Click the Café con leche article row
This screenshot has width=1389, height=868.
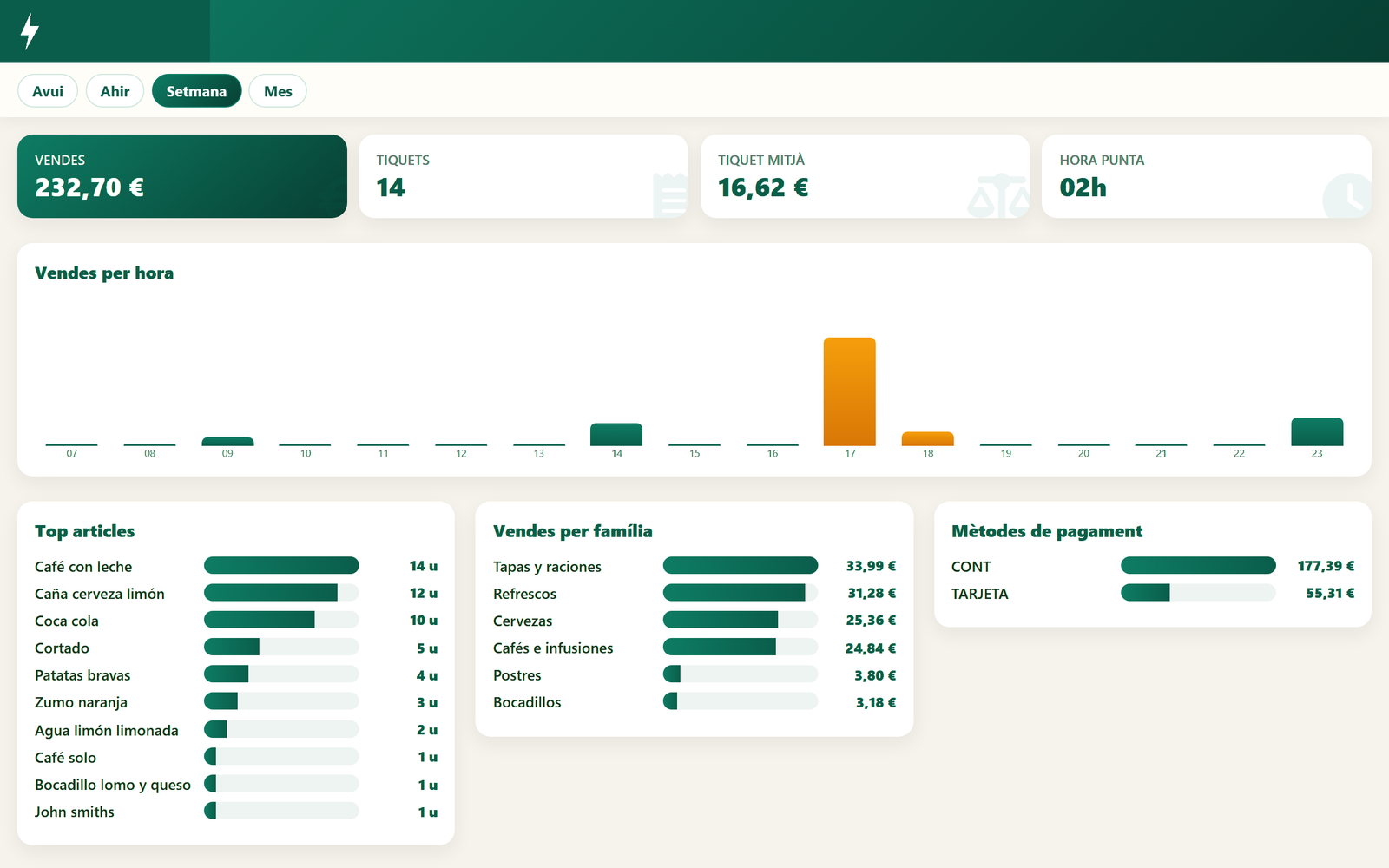click(x=236, y=566)
